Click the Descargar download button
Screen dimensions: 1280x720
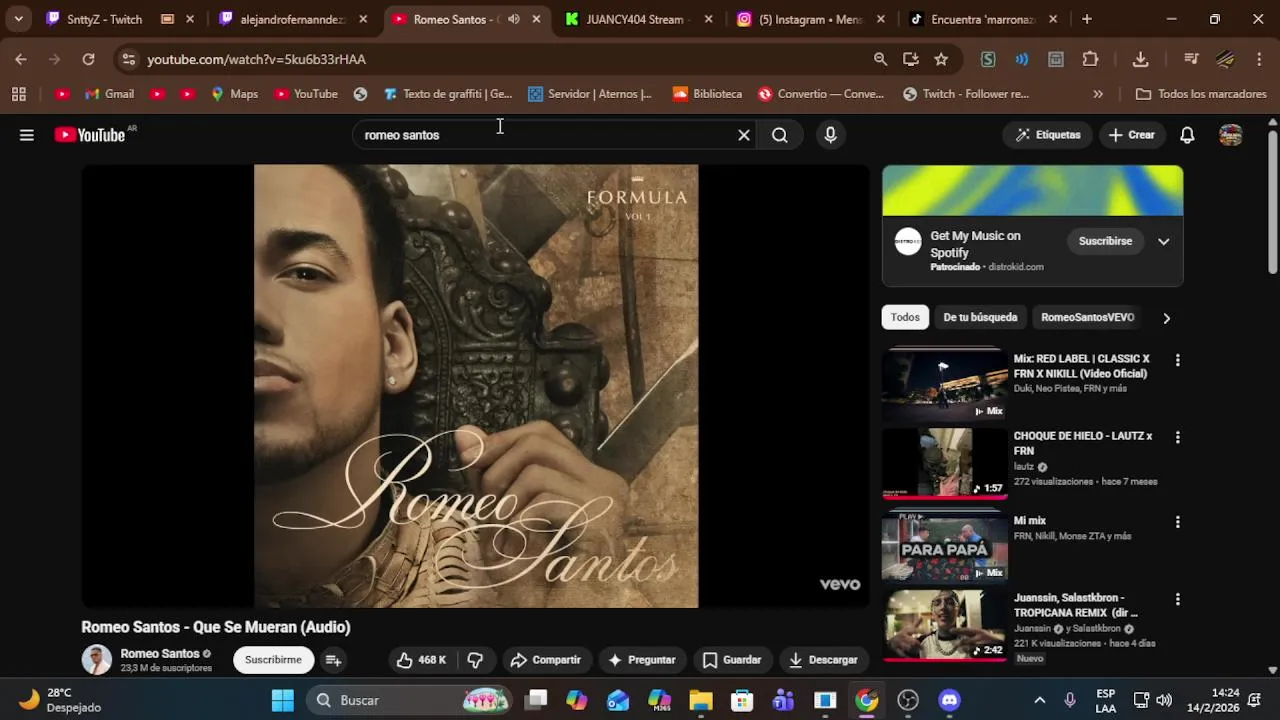click(823, 660)
